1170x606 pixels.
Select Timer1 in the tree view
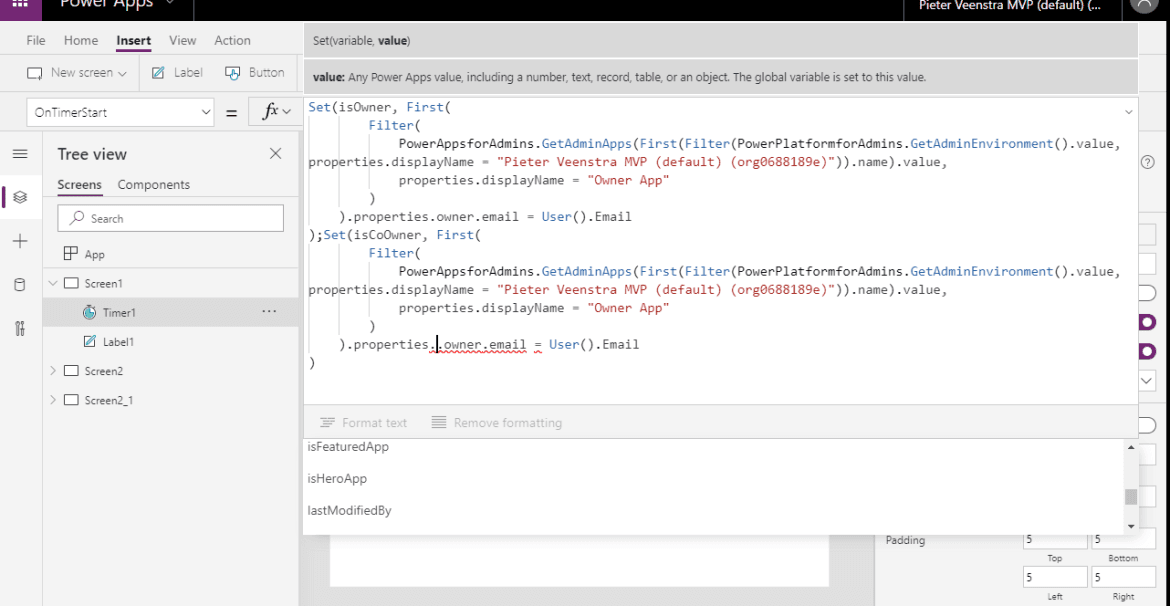(x=119, y=313)
